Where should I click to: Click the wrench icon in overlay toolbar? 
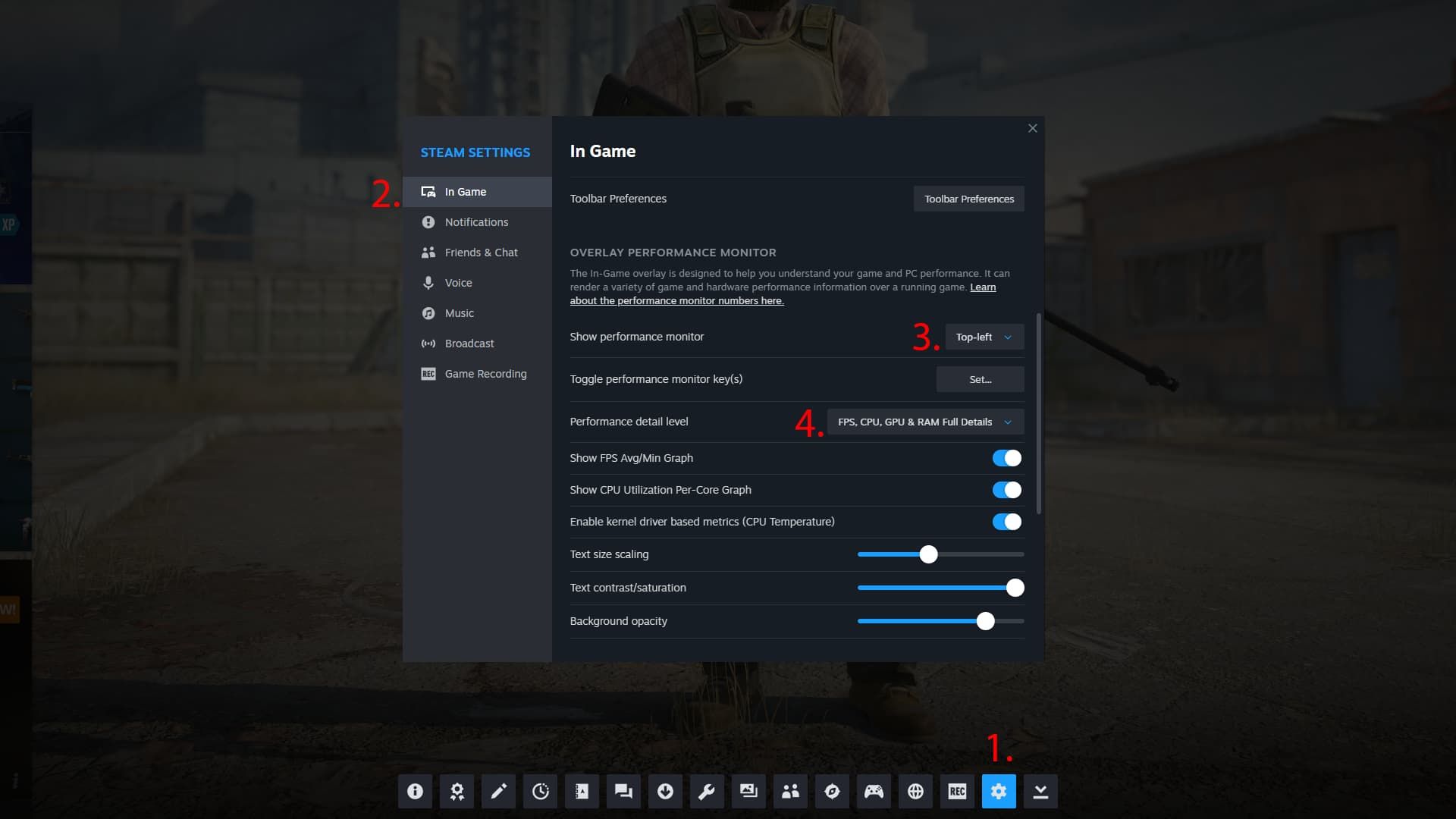707,791
